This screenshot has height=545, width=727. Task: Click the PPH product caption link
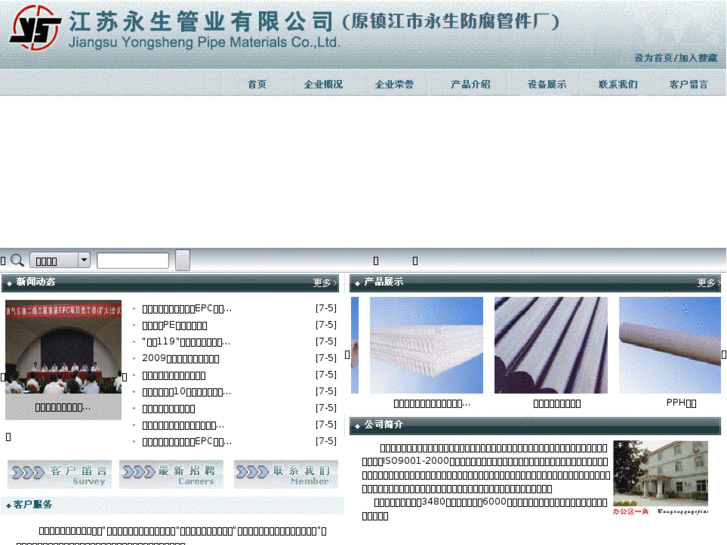681,403
